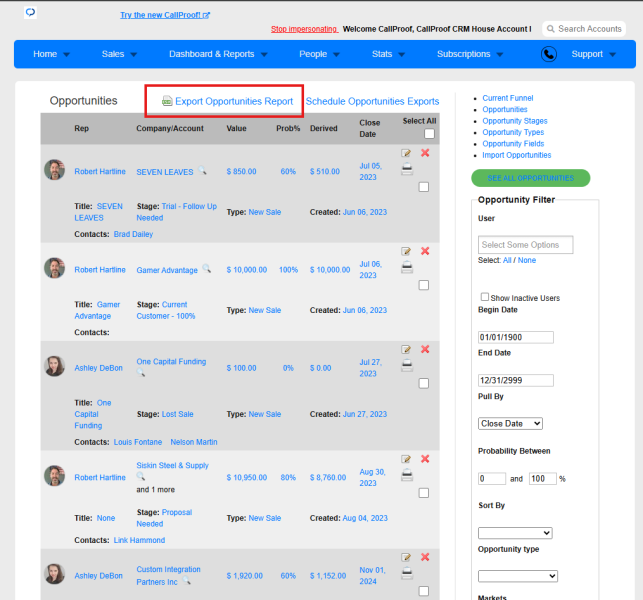Screen dimensions: 643x600
Task: Click Robert Hartline's avatar in SEVEN LEAVES row
Action: tap(55, 170)
